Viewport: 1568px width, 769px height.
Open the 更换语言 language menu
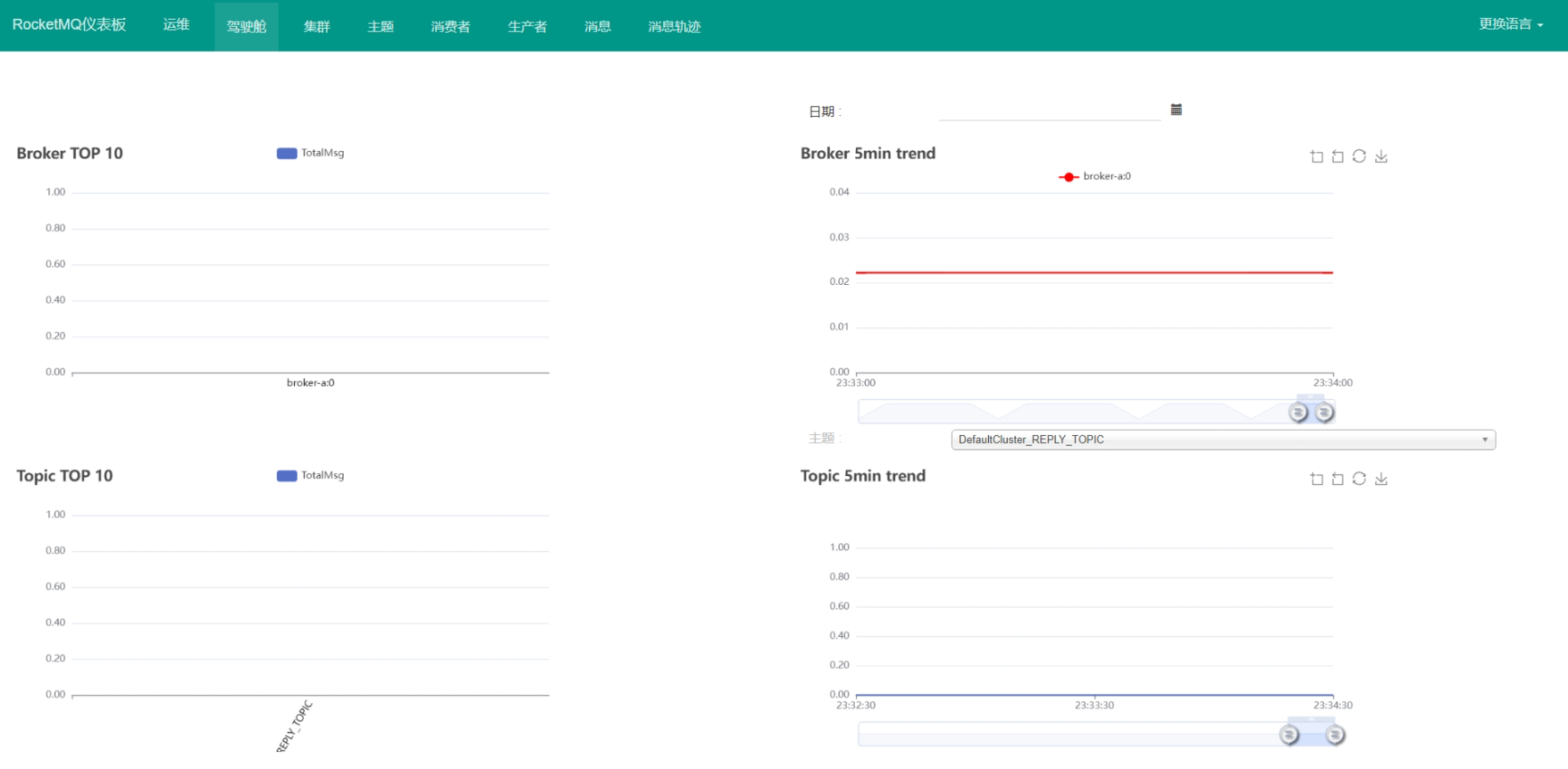1511,24
